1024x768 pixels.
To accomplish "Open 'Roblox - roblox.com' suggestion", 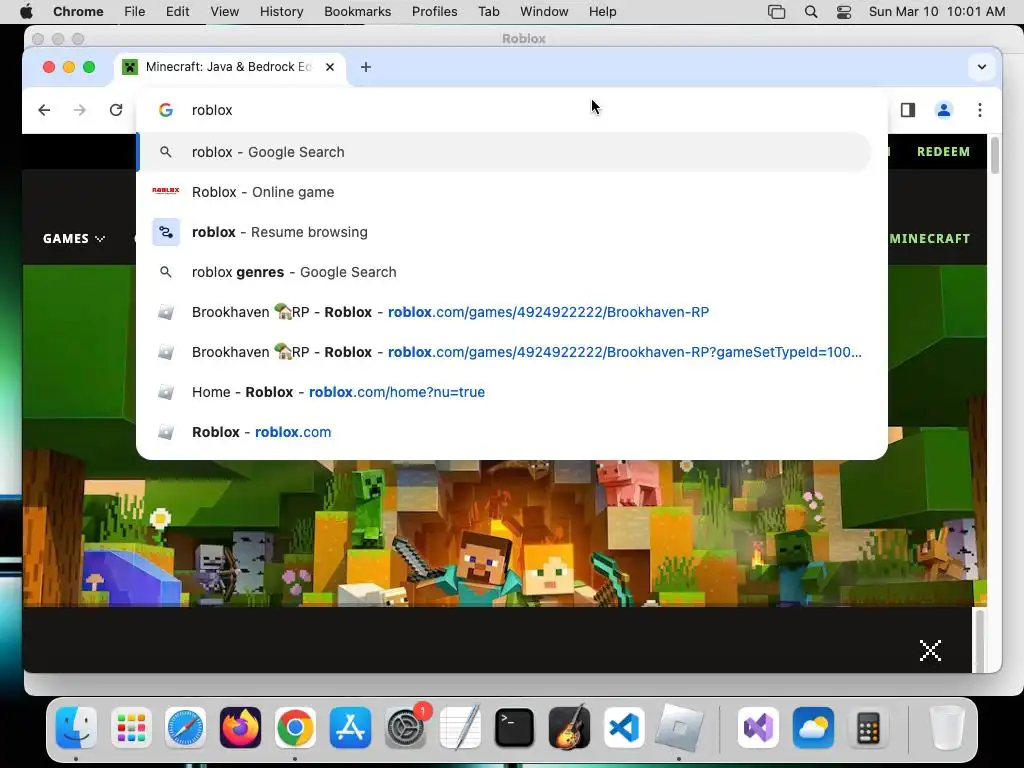I will coord(504,432).
